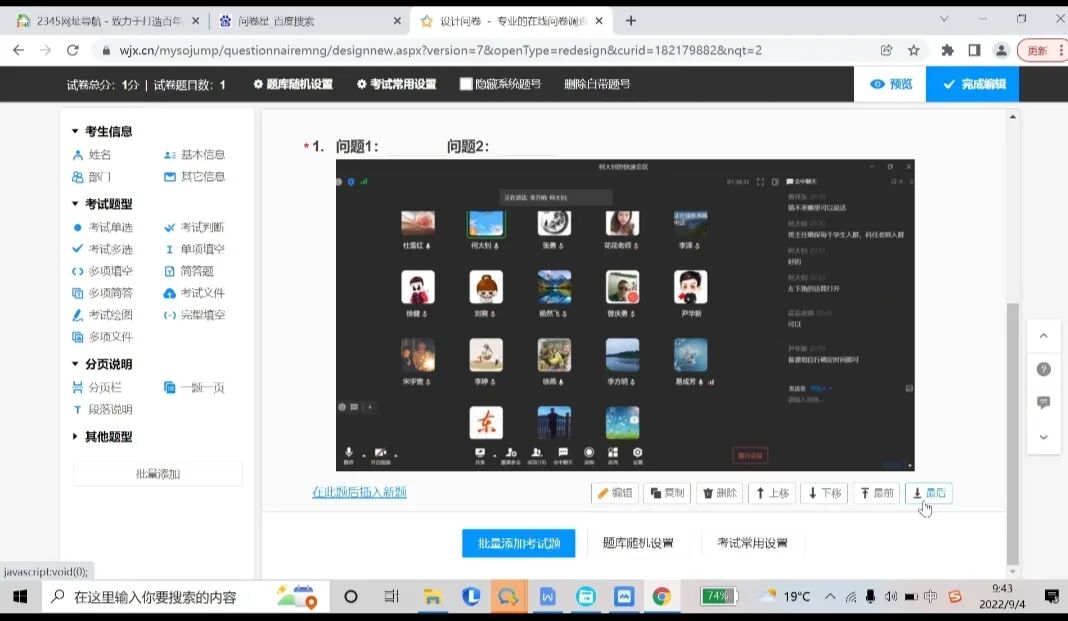Image resolution: width=1068 pixels, height=621 pixels.
Task: Insert a 简答题 short-answer question
Action: pyautogui.click(x=197, y=270)
